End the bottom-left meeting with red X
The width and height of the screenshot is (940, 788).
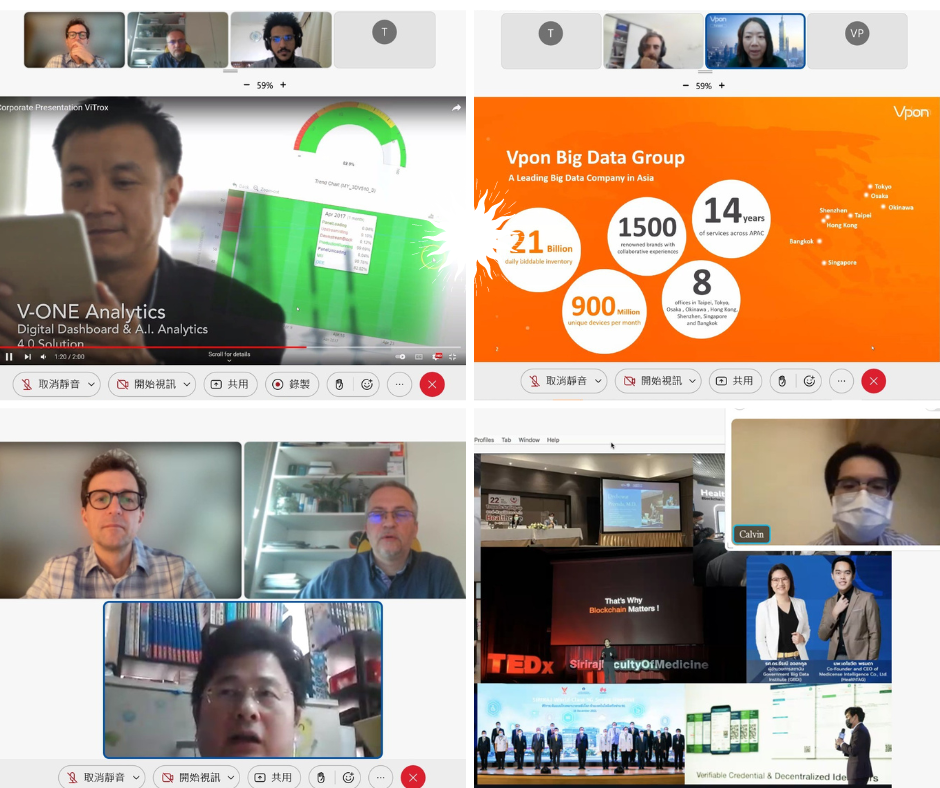(413, 777)
